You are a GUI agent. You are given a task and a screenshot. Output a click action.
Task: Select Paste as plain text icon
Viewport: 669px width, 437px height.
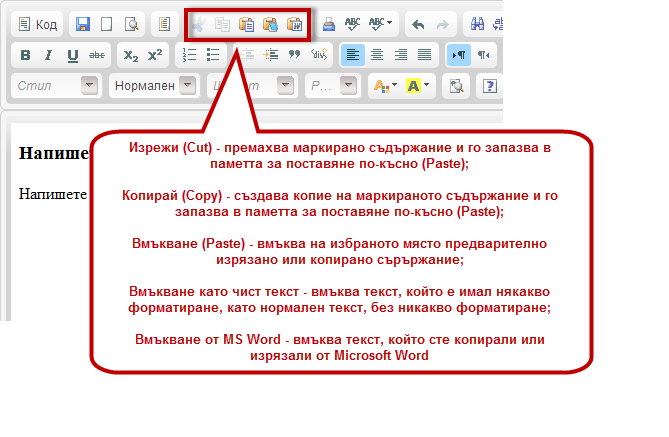270,24
